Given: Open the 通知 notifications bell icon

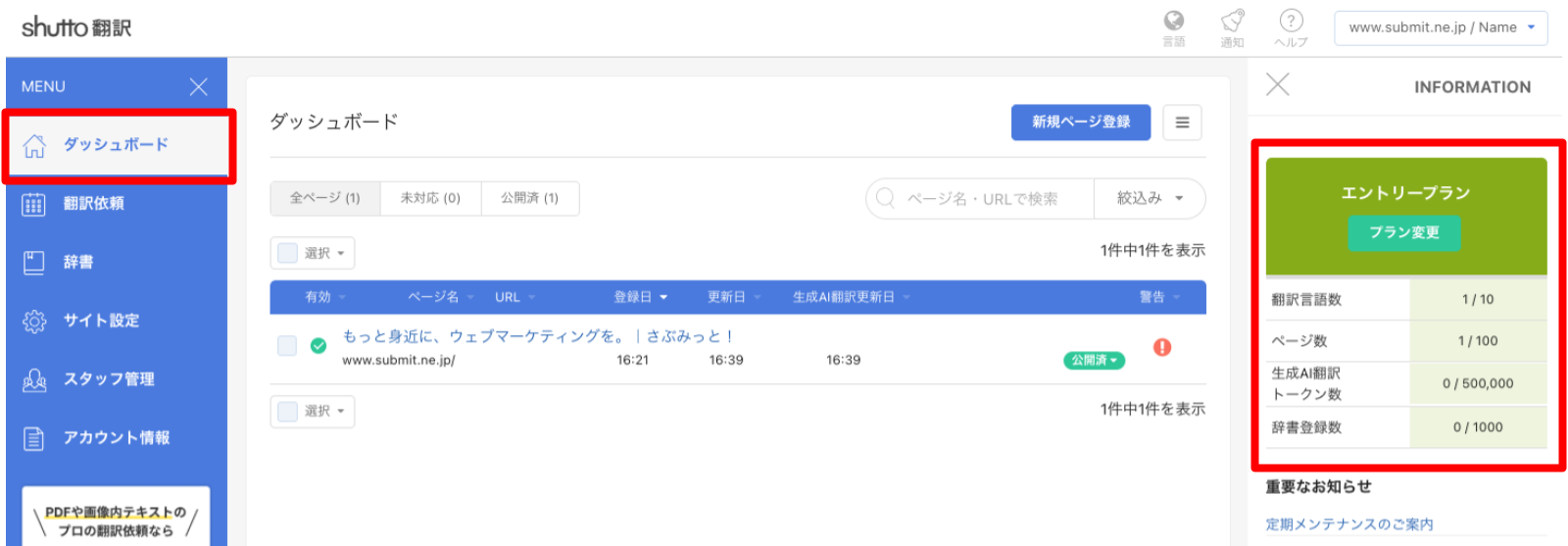Looking at the screenshot, I should (1232, 22).
